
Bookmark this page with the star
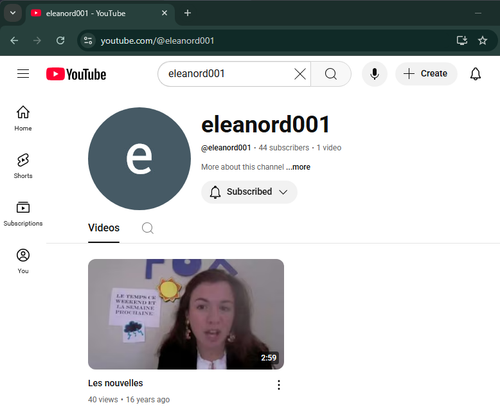coord(482,41)
